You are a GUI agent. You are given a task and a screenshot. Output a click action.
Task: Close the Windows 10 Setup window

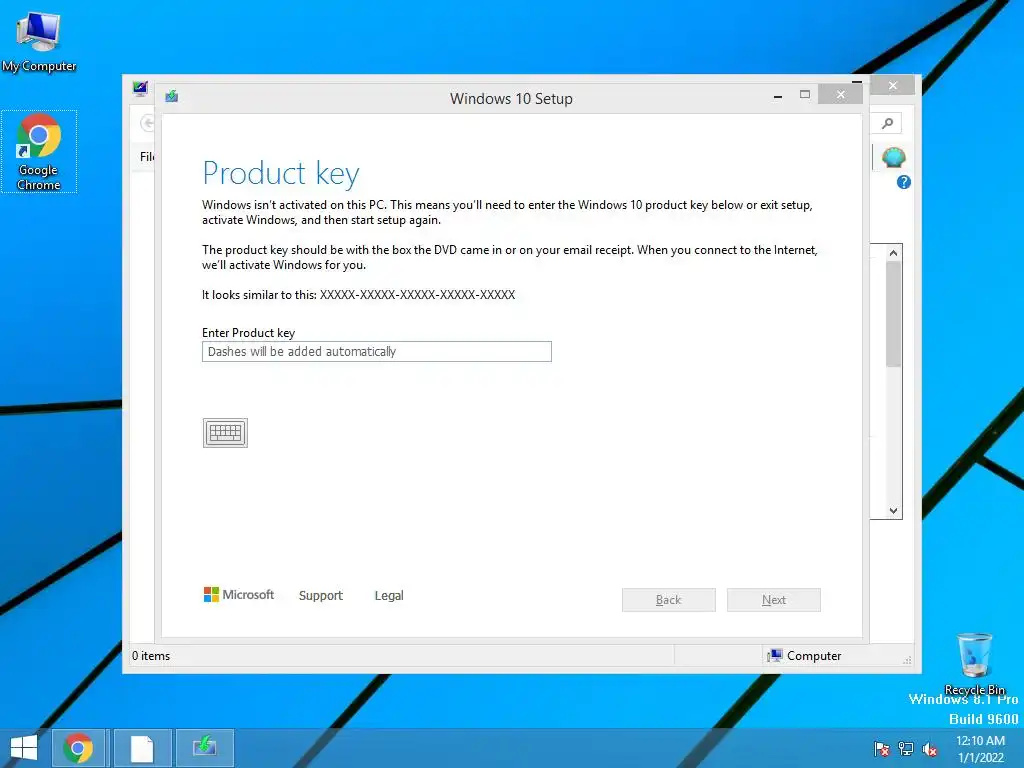tap(840, 95)
